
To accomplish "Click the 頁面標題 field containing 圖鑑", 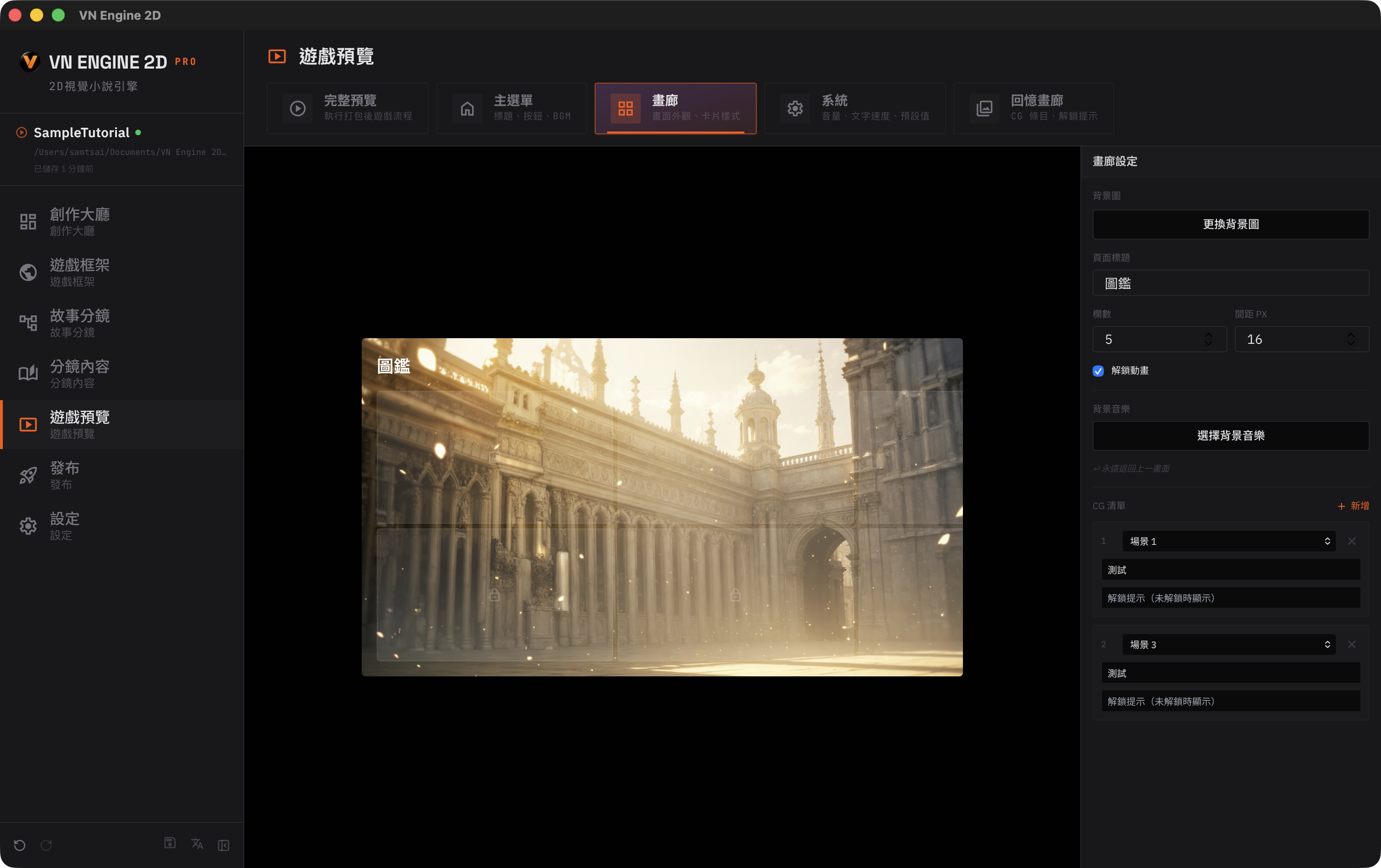I will [1231, 283].
